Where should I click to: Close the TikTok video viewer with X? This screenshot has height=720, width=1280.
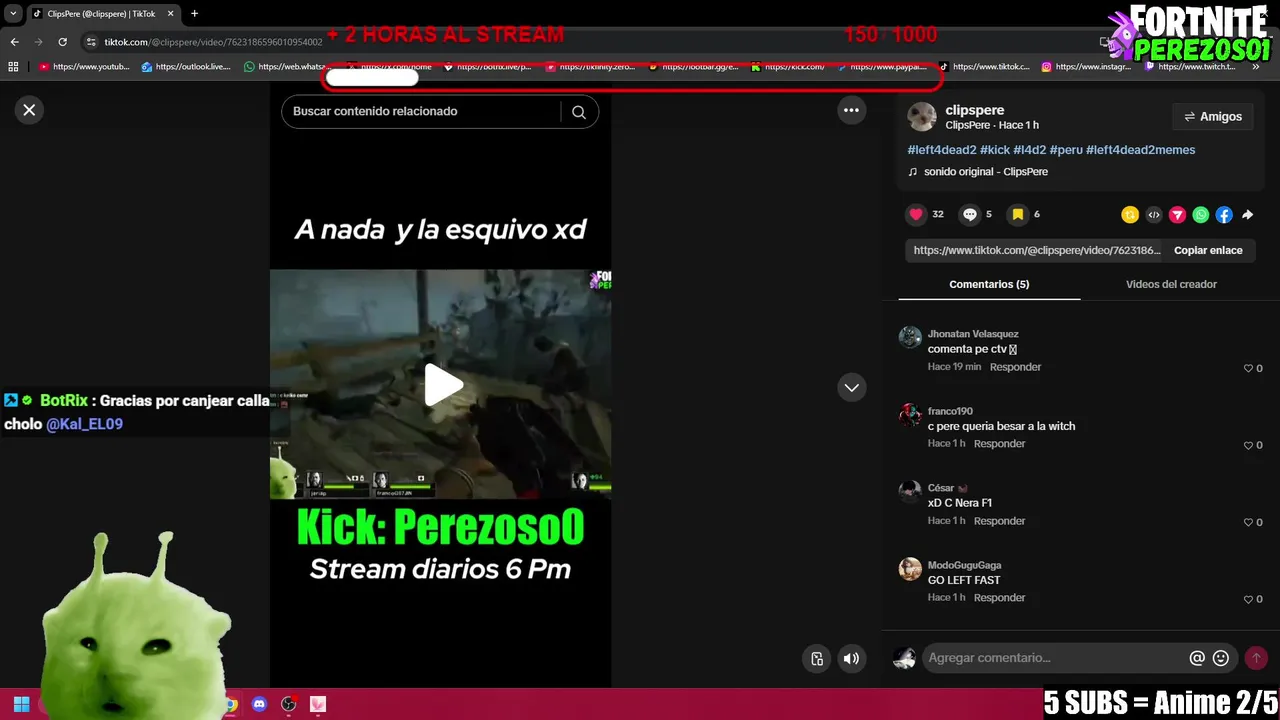click(29, 110)
